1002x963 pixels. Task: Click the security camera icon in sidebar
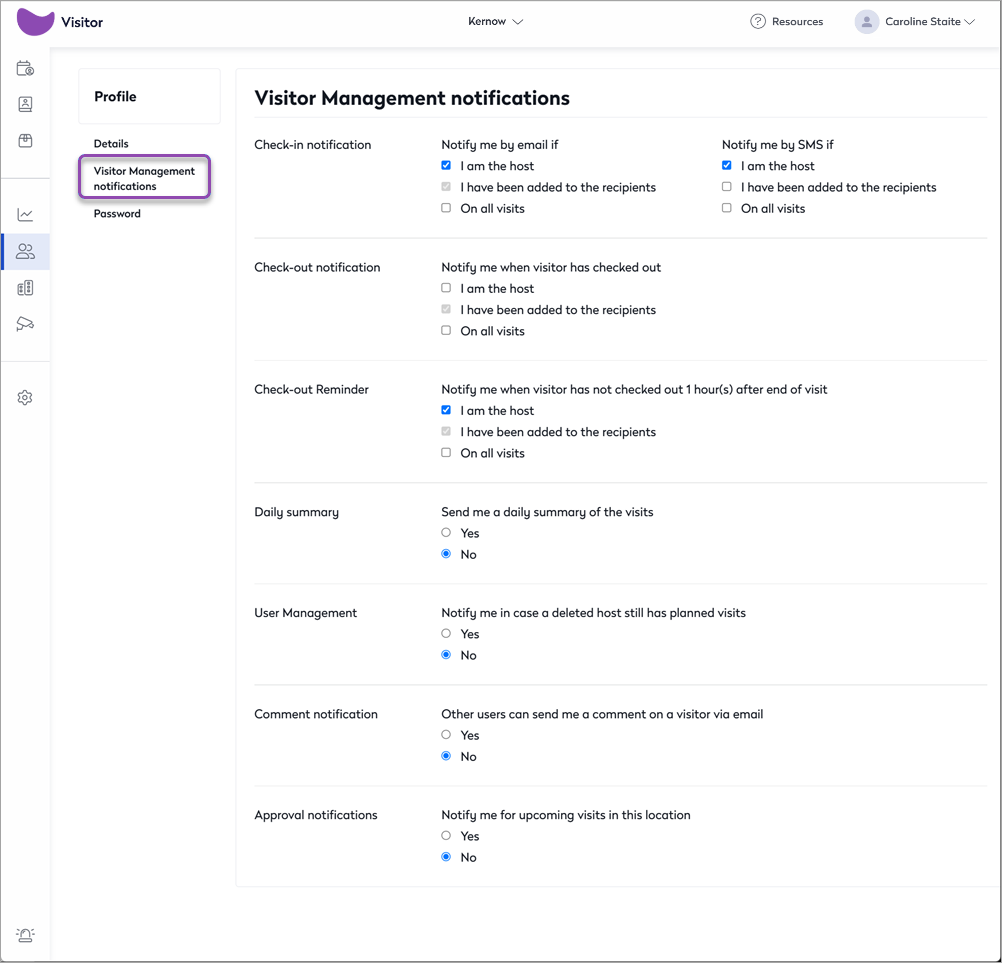click(26, 324)
